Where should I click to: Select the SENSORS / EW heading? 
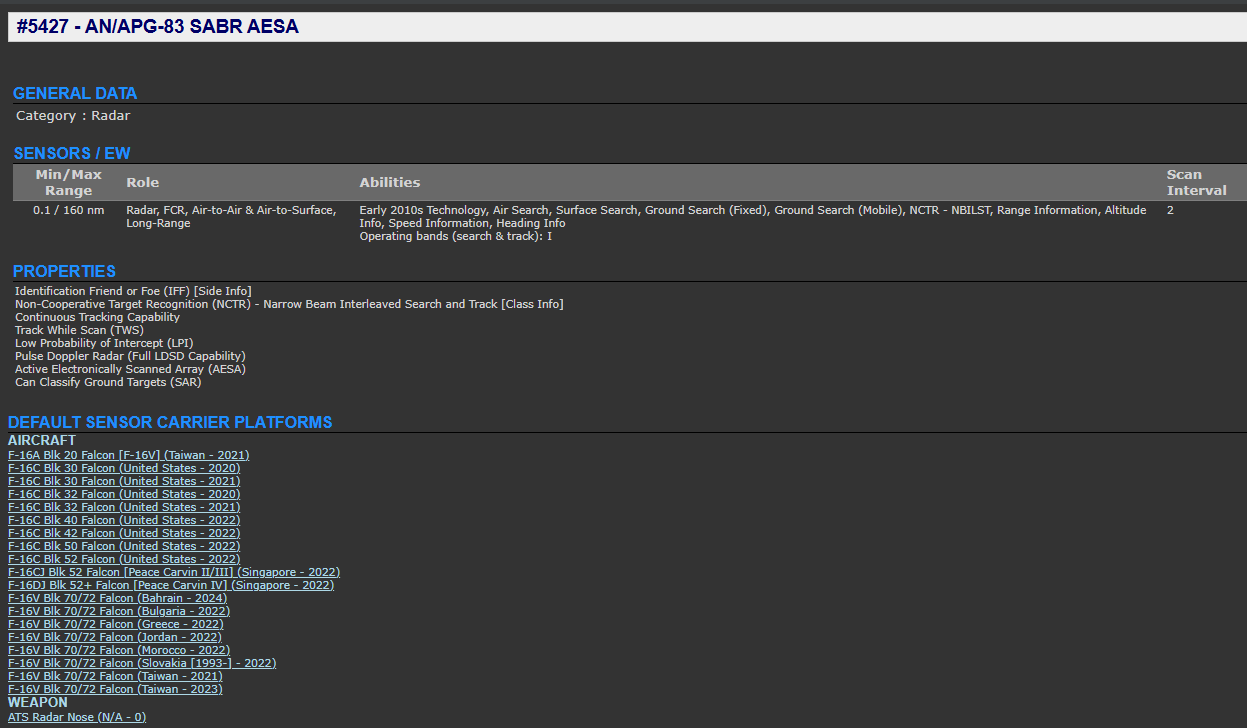72,154
